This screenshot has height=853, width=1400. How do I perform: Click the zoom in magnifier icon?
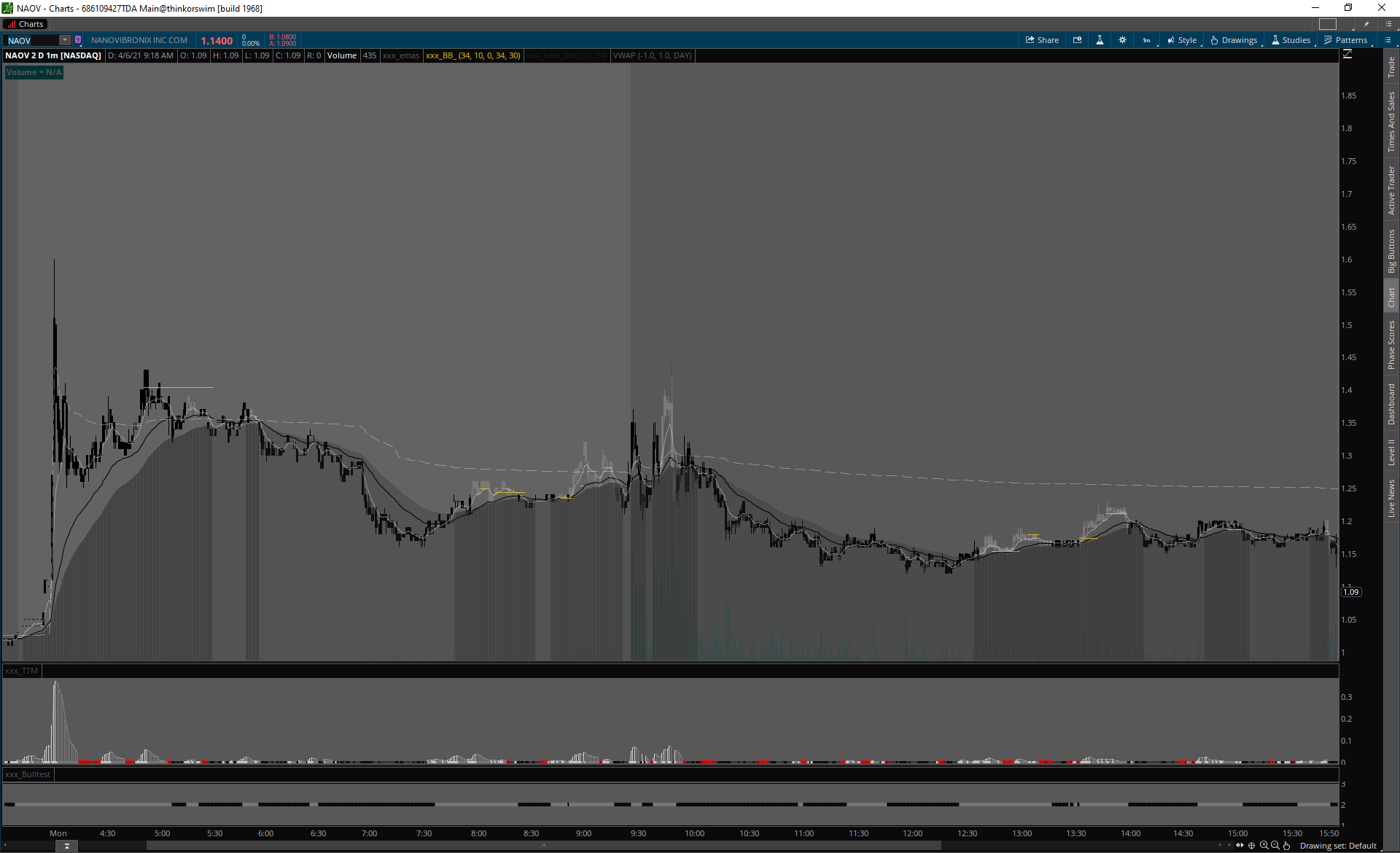pyautogui.click(x=1264, y=846)
